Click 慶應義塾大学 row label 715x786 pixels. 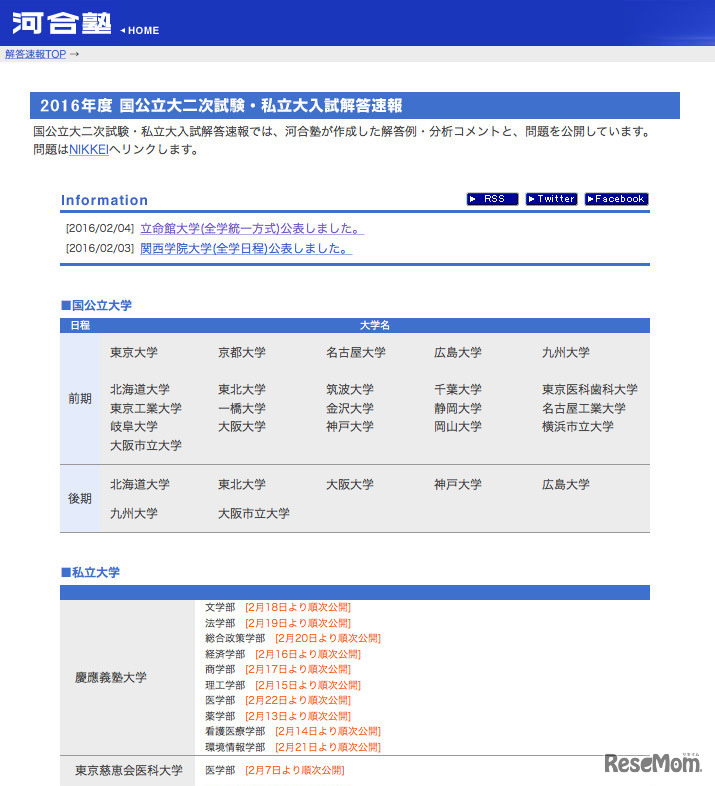[111, 678]
